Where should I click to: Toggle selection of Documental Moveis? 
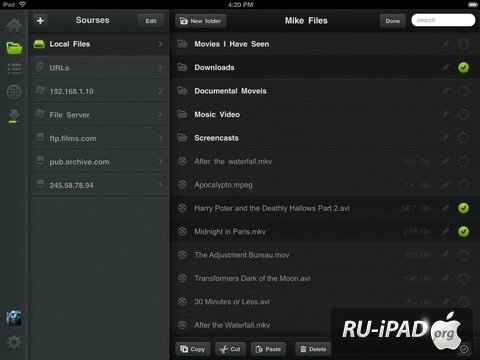point(463,91)
